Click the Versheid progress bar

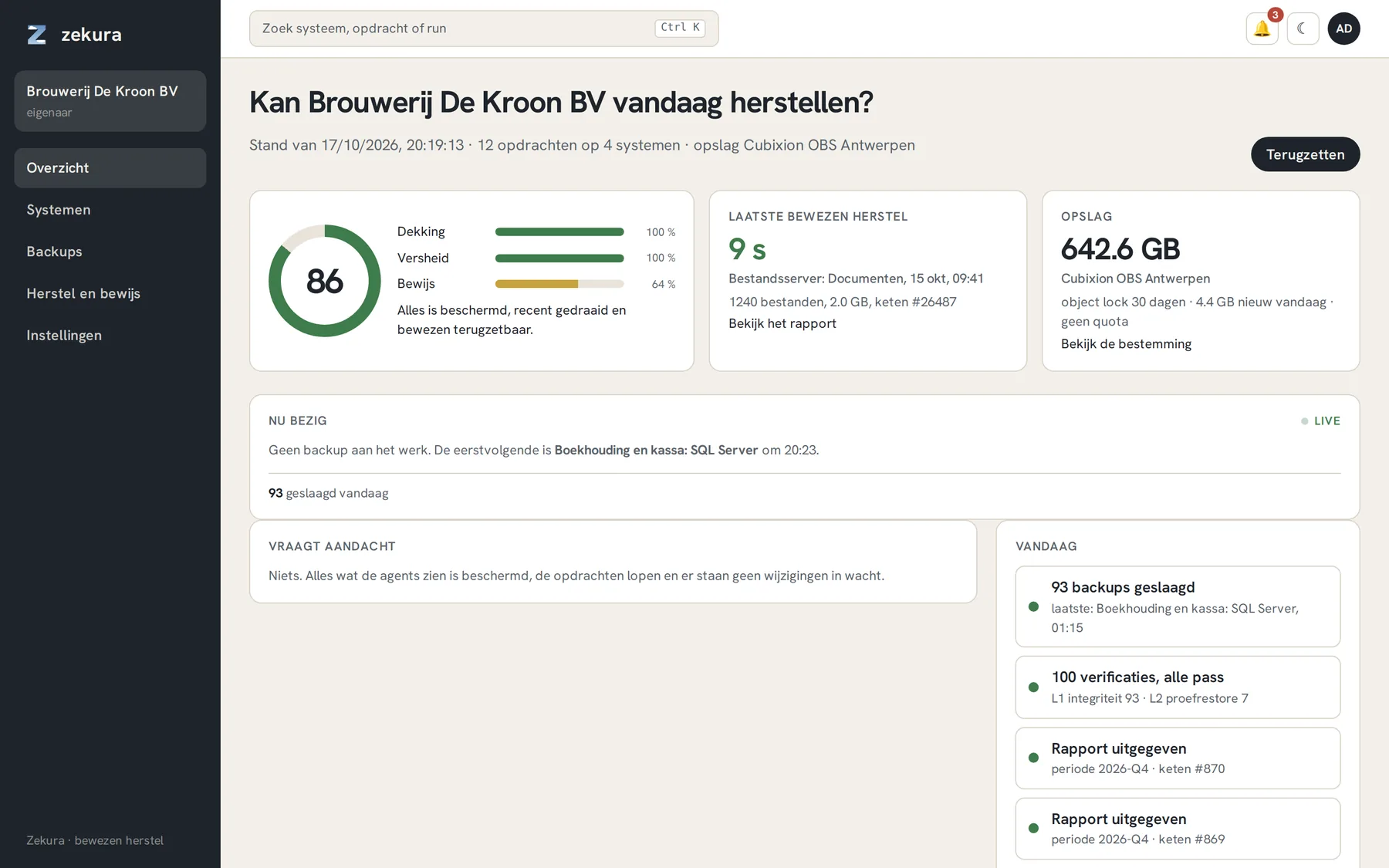click(x=559, y=258)
